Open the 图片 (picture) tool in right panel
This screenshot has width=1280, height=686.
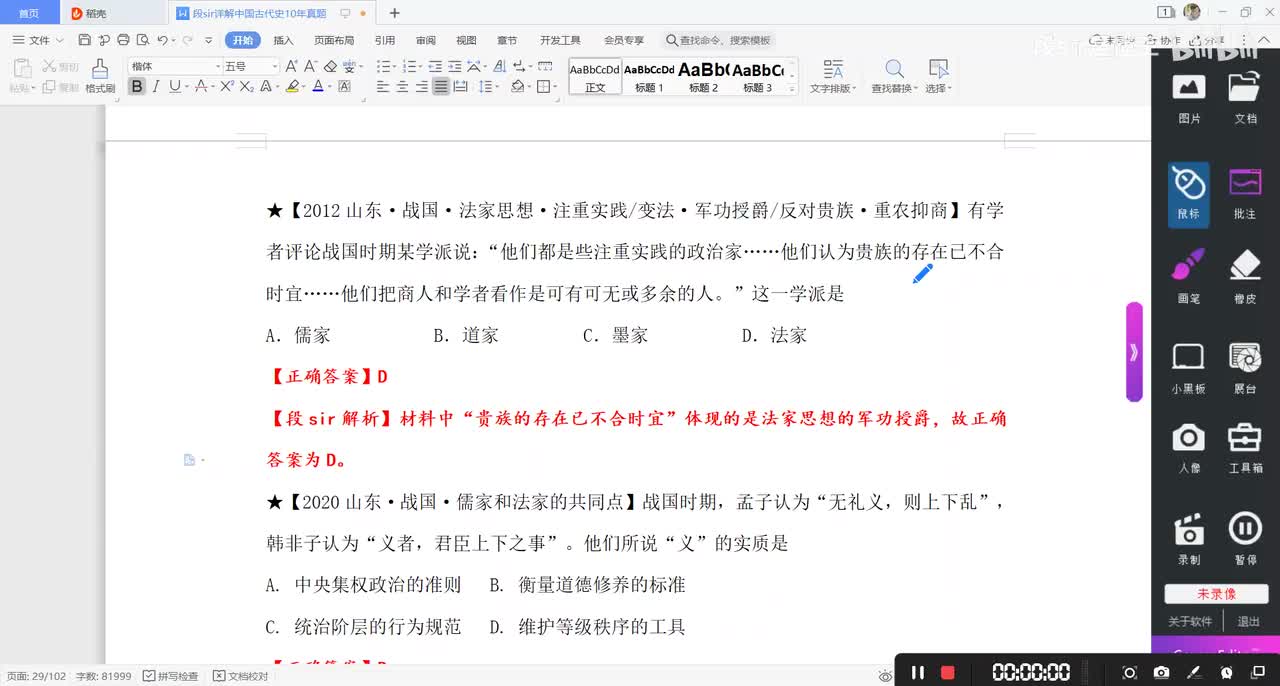(x=1189, y=98)
